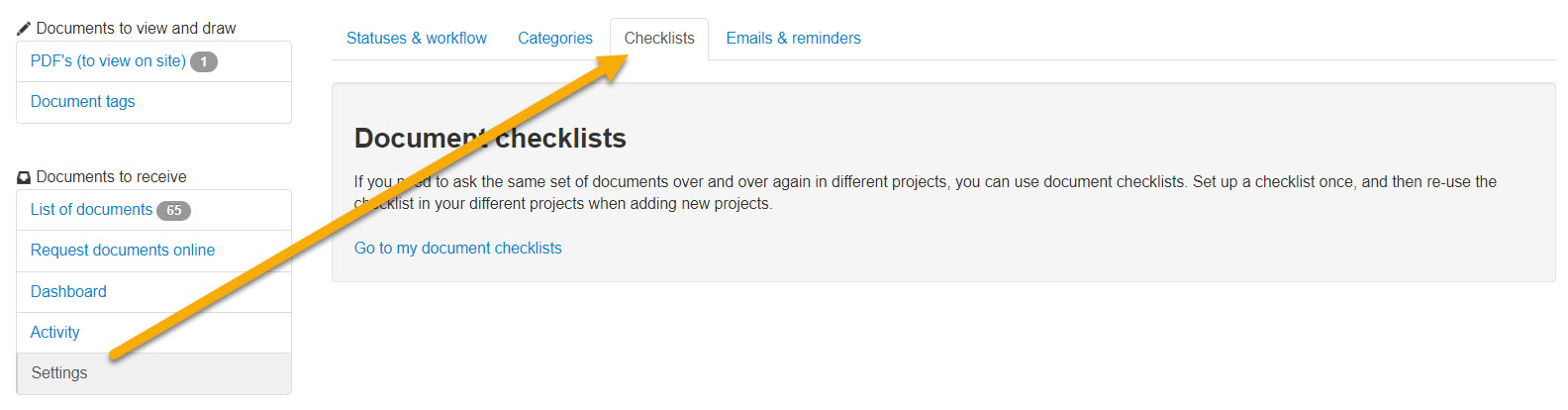Screen dimensions: 1568x410
Task: Open the List of documents
Action: pyautogui.click(x=91, y=210)
